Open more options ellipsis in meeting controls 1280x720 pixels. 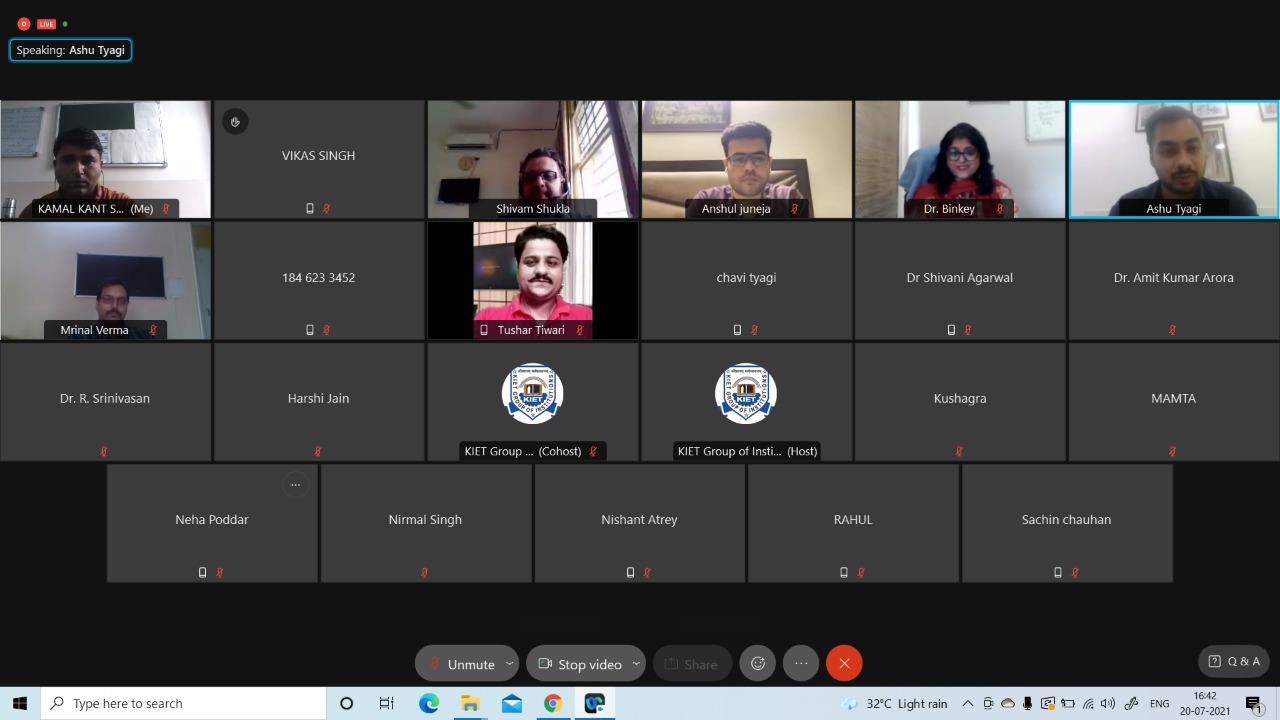click(801, 663)
